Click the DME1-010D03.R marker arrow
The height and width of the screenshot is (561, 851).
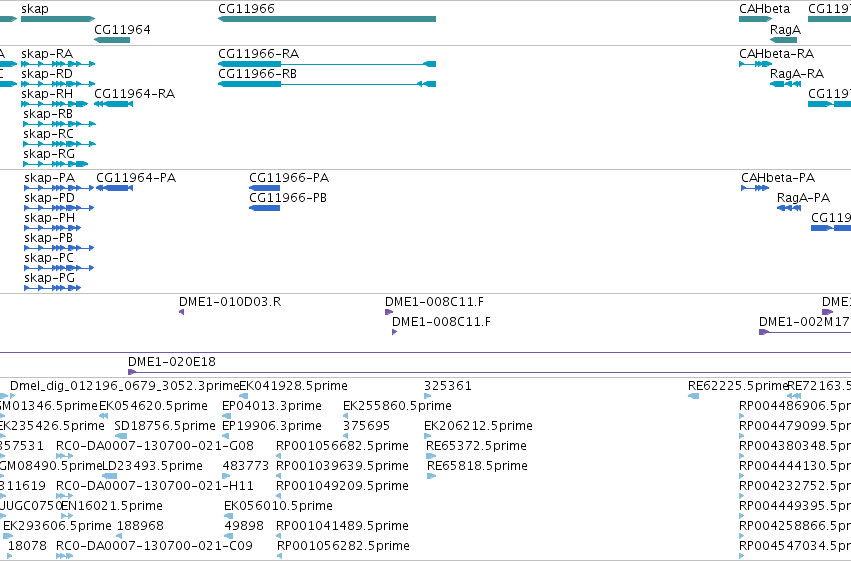[182, 312]
